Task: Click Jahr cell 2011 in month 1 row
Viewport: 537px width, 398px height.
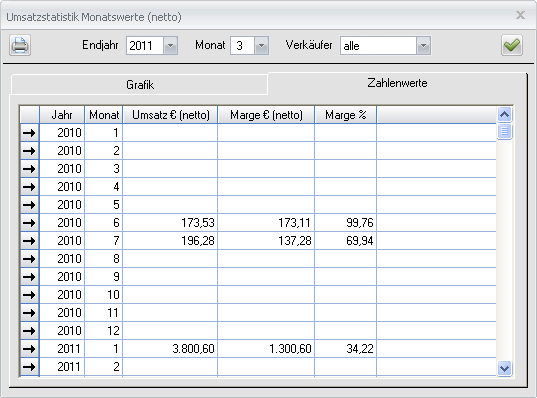Action: coord(62,349)
